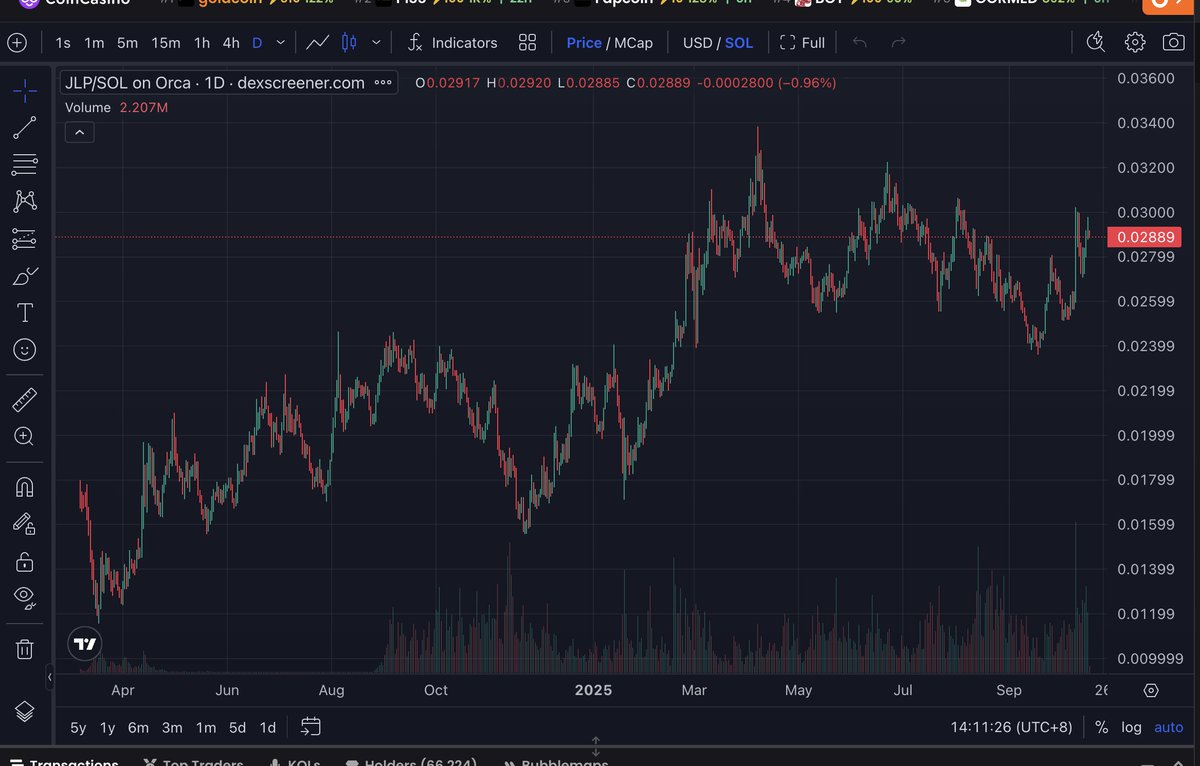
Task: Expand the time interval dropdown arrow
Action: click(x=281, y=43)
